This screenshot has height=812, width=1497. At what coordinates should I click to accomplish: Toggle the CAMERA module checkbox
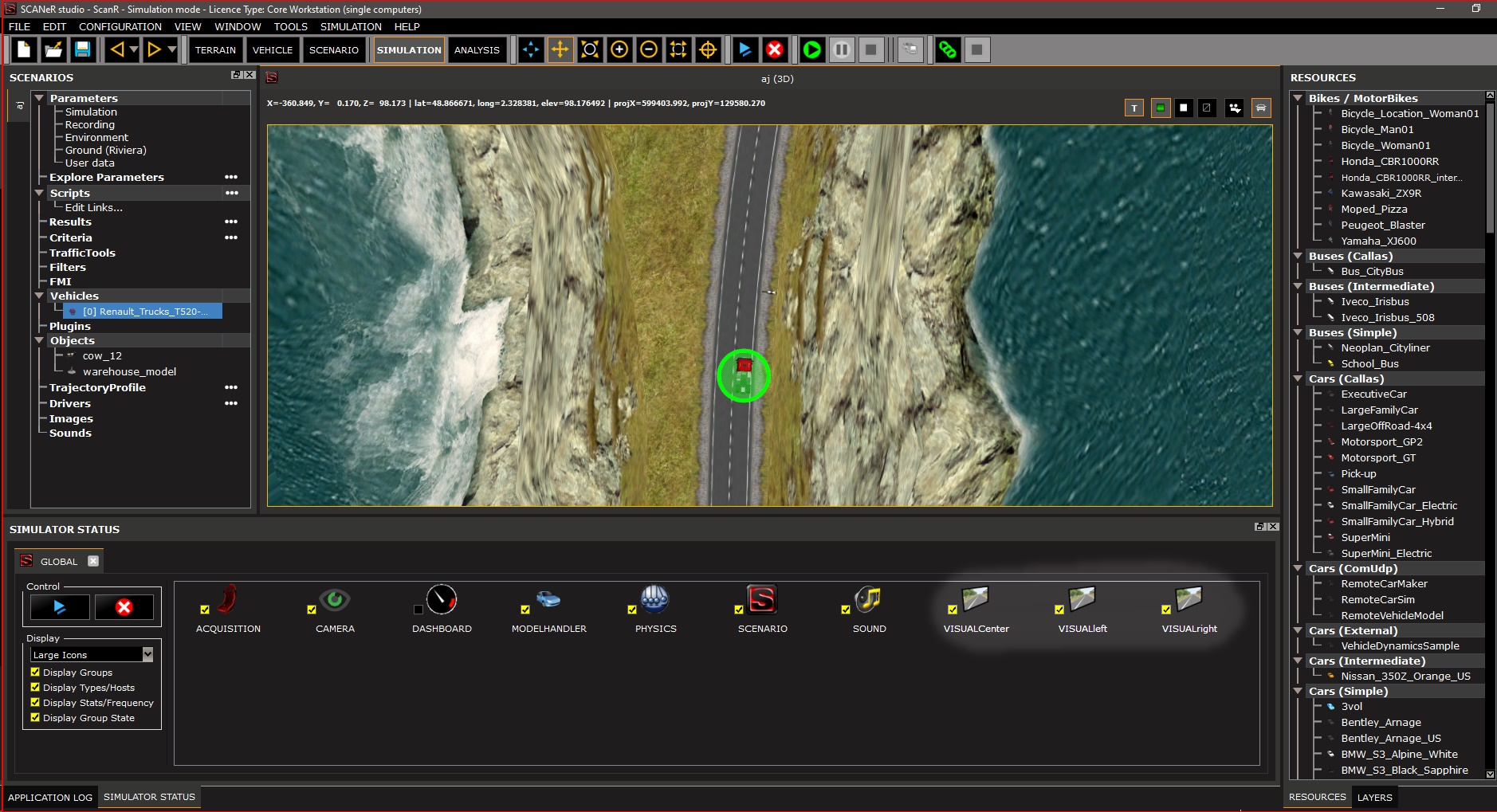[312, 609]
